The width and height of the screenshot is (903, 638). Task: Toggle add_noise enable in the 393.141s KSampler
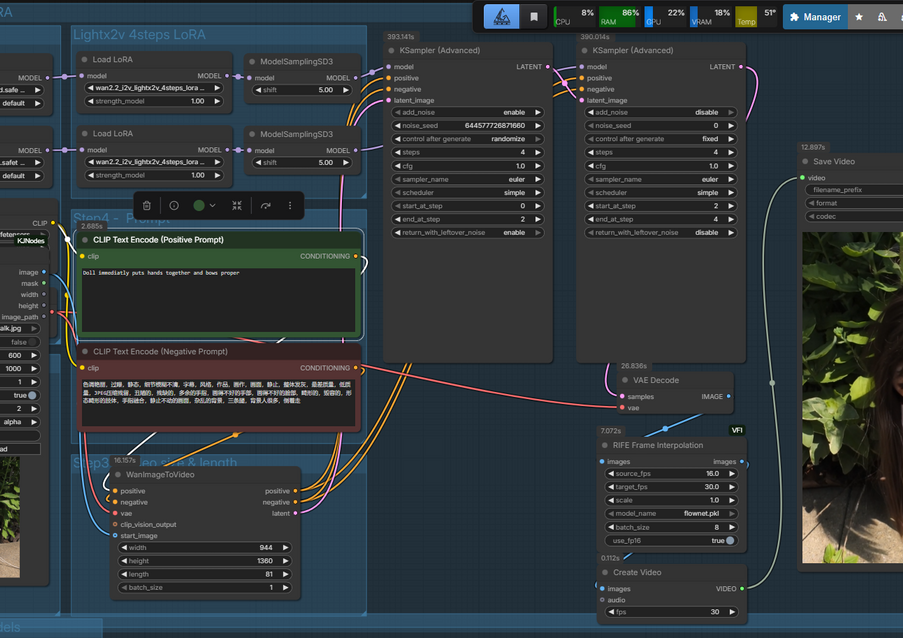tap(467, 112)
